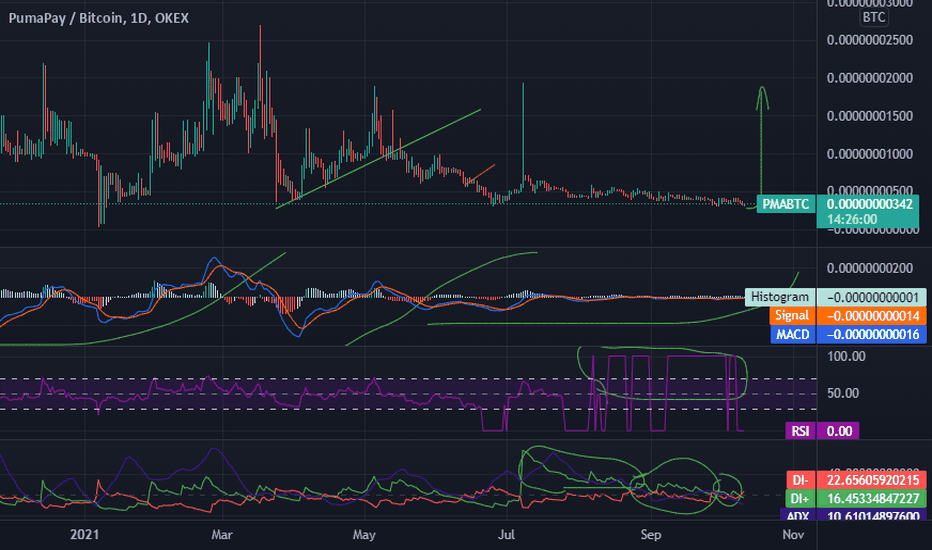Click the PMABTC price label tag
Image resolution: width=932 pixels, height=550 pixels.
tap(786, 205)
